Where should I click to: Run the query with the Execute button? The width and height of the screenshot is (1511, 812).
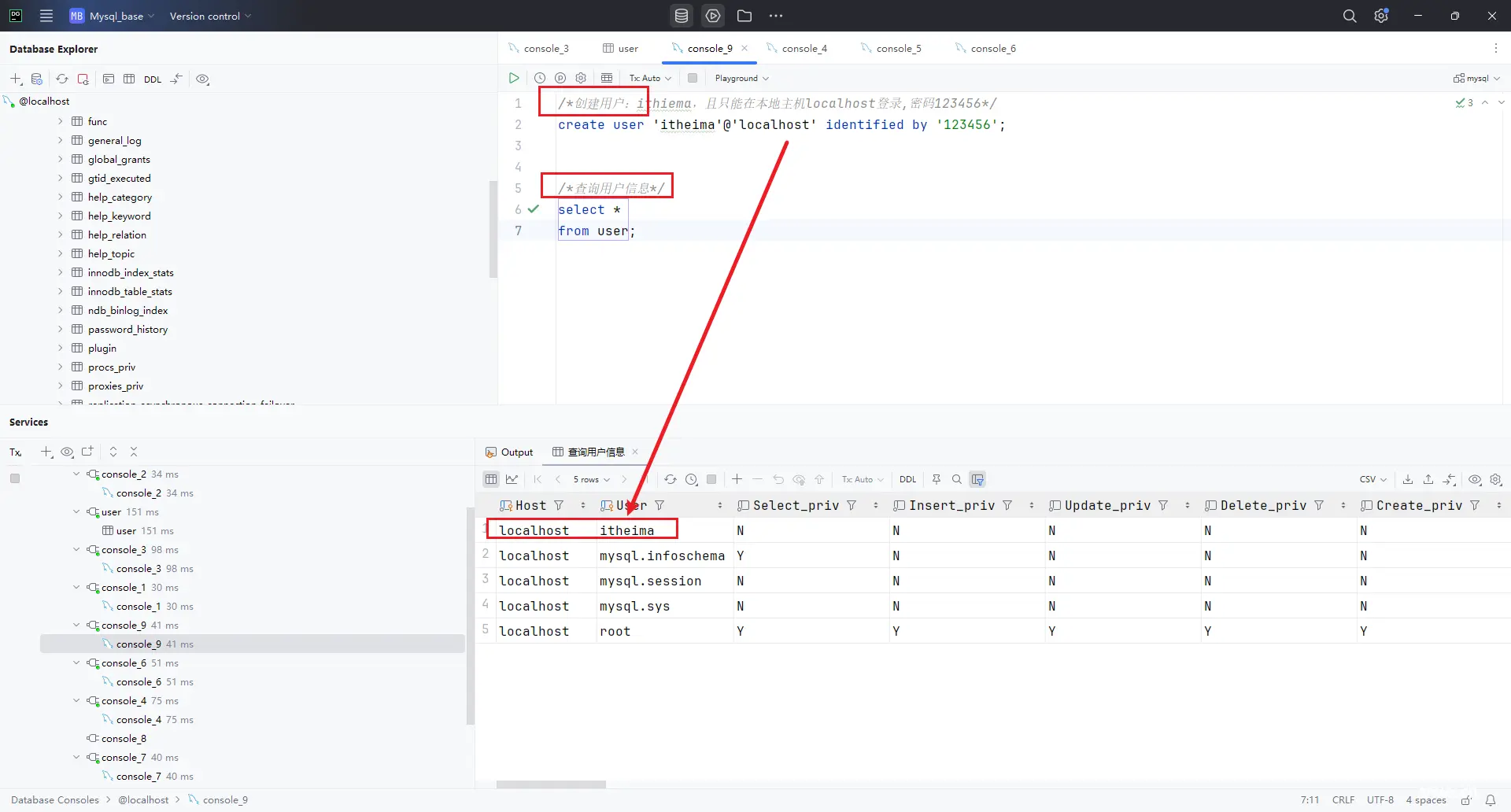click(514, 78)
